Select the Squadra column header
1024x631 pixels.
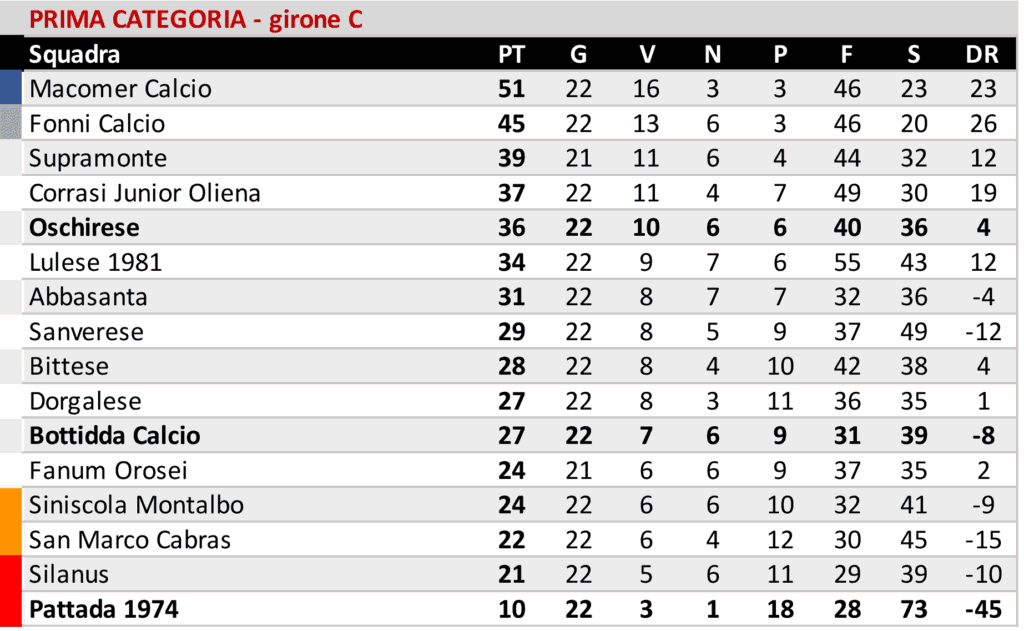coord(75,54)
